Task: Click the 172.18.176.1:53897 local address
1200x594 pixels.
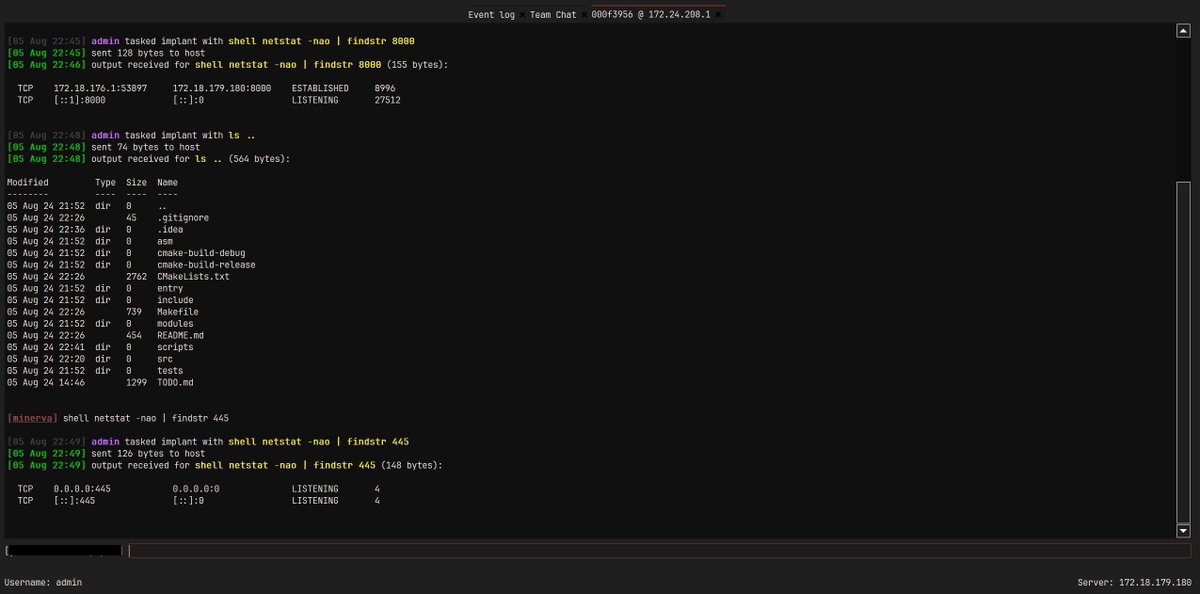Action: pyautogui.click(x=100, y=88)
